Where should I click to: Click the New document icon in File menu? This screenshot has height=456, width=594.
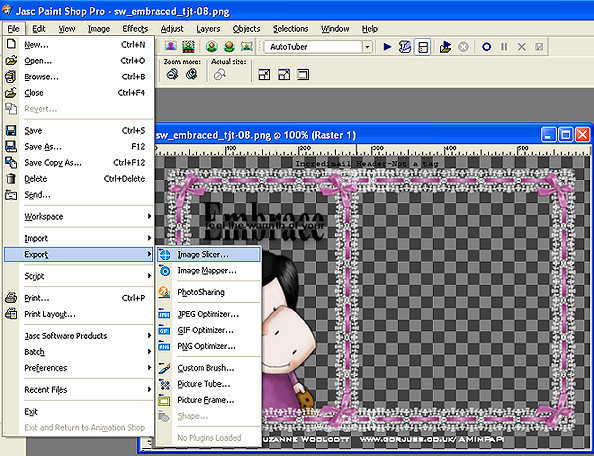coord(11,44)
